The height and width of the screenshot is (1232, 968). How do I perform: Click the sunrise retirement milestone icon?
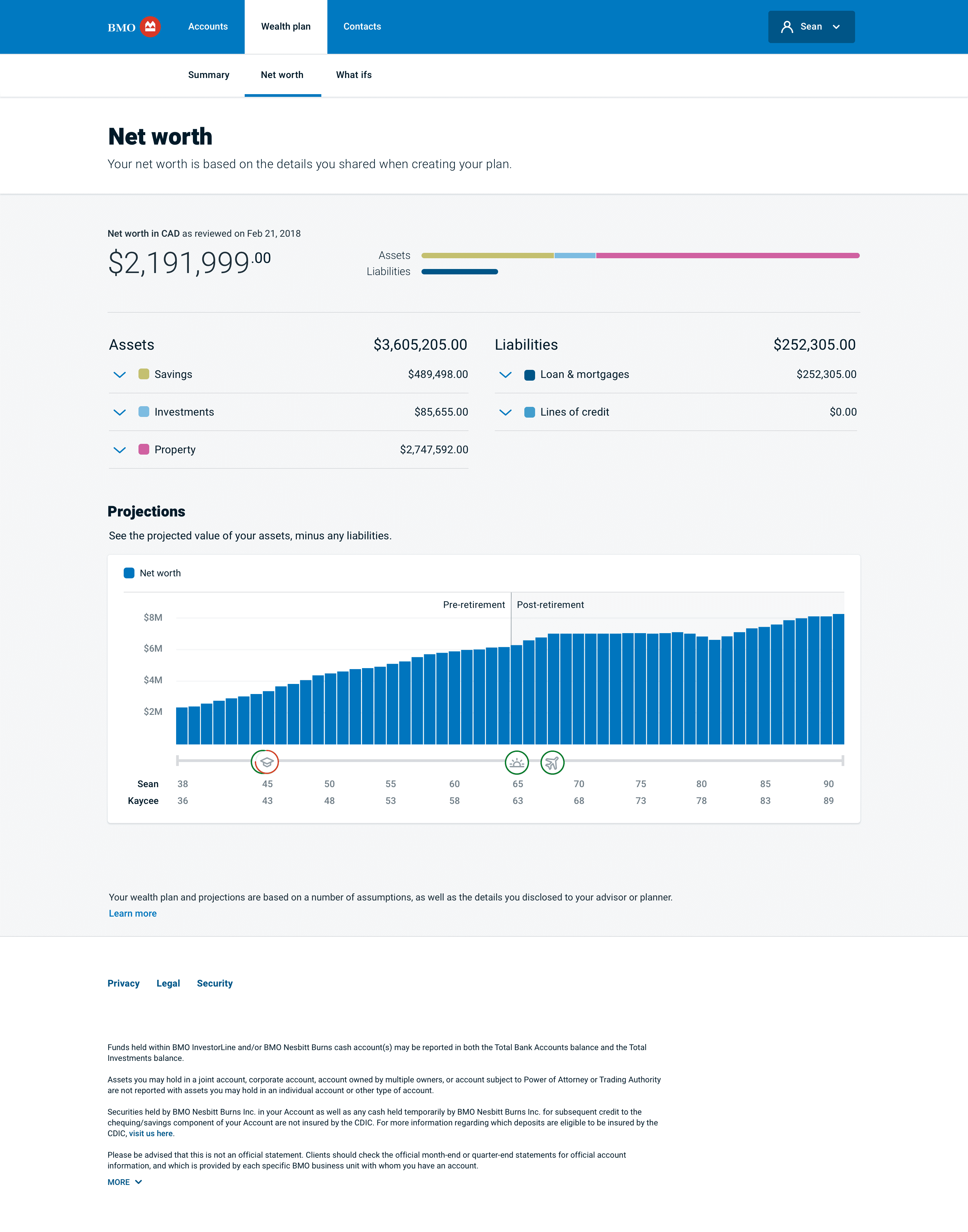(x=516, y=763)
